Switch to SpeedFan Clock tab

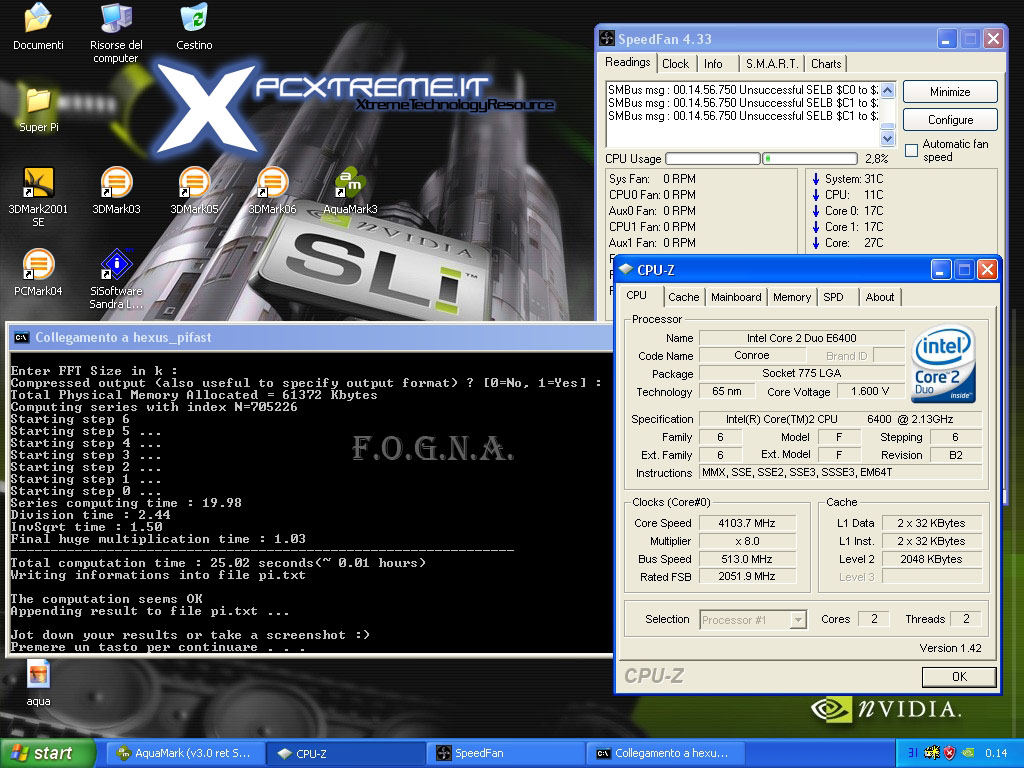(x=675, y=63)
